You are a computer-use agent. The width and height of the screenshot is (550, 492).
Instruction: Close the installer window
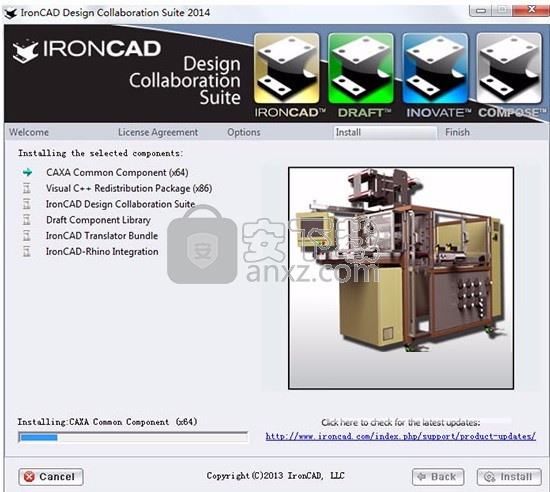[531, 10]
